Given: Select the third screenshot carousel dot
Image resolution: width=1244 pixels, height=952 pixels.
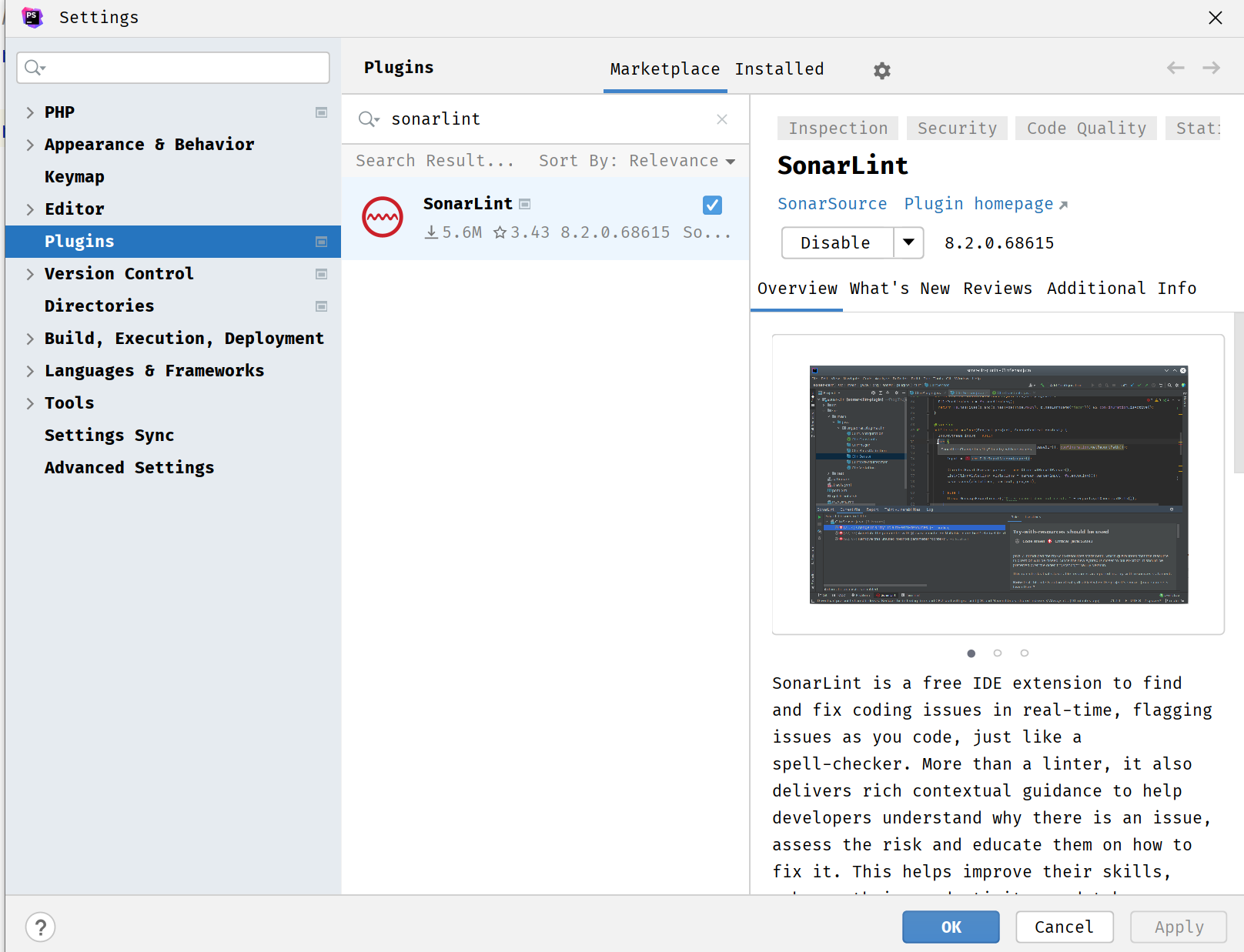Looking at the screenshot, I should coord(1024,653).
